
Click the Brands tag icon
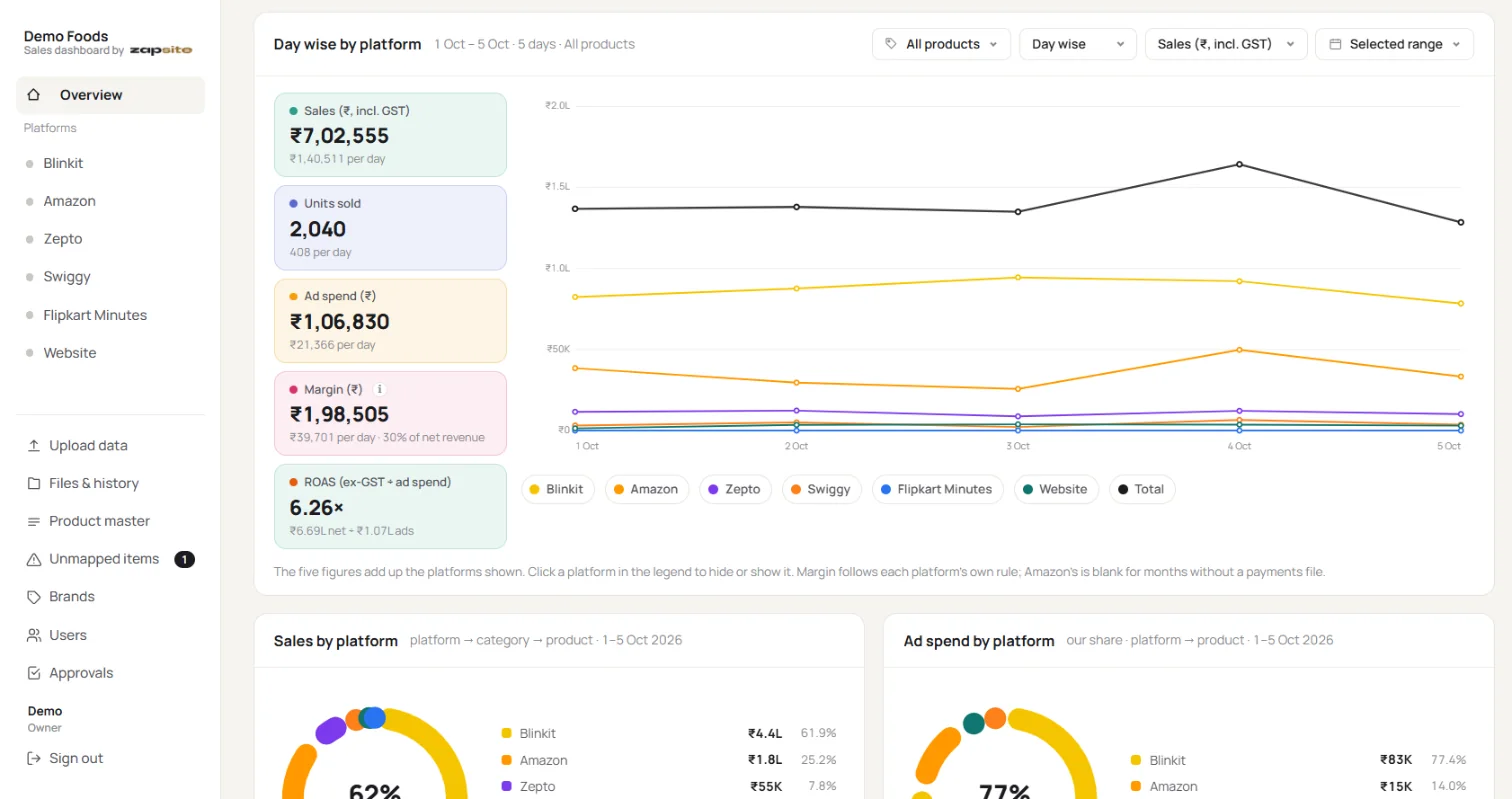click(x=34, y=597)
